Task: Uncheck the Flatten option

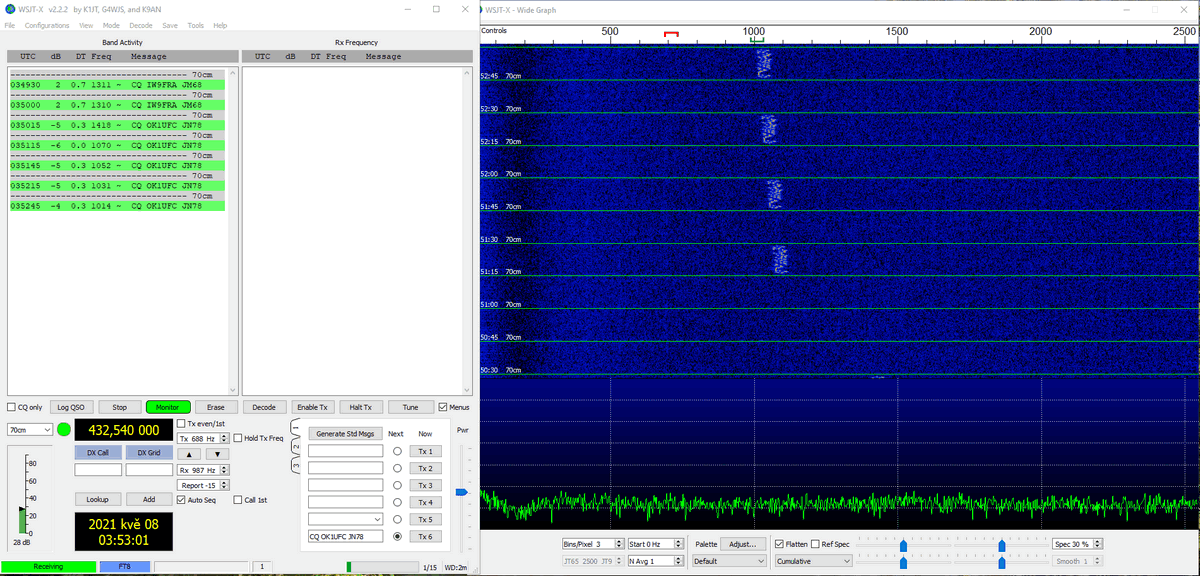Action: [x=780, y=544]
